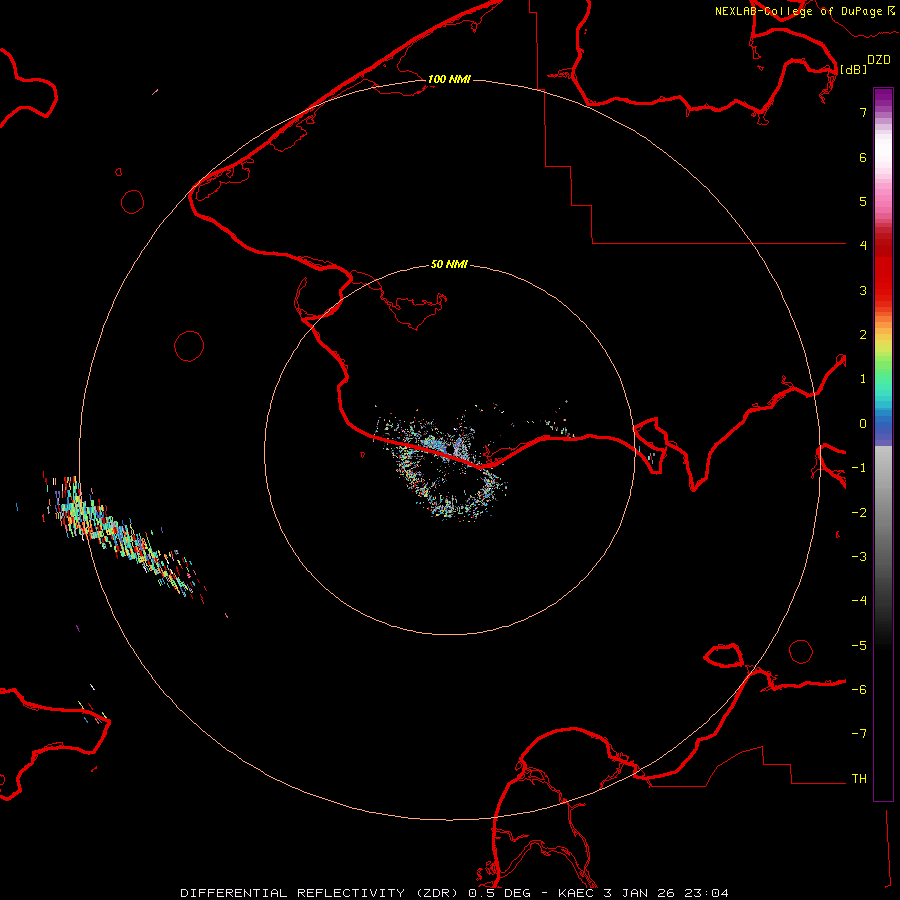
Task: Click the [dB] unit label
Action: coord(853,69)
